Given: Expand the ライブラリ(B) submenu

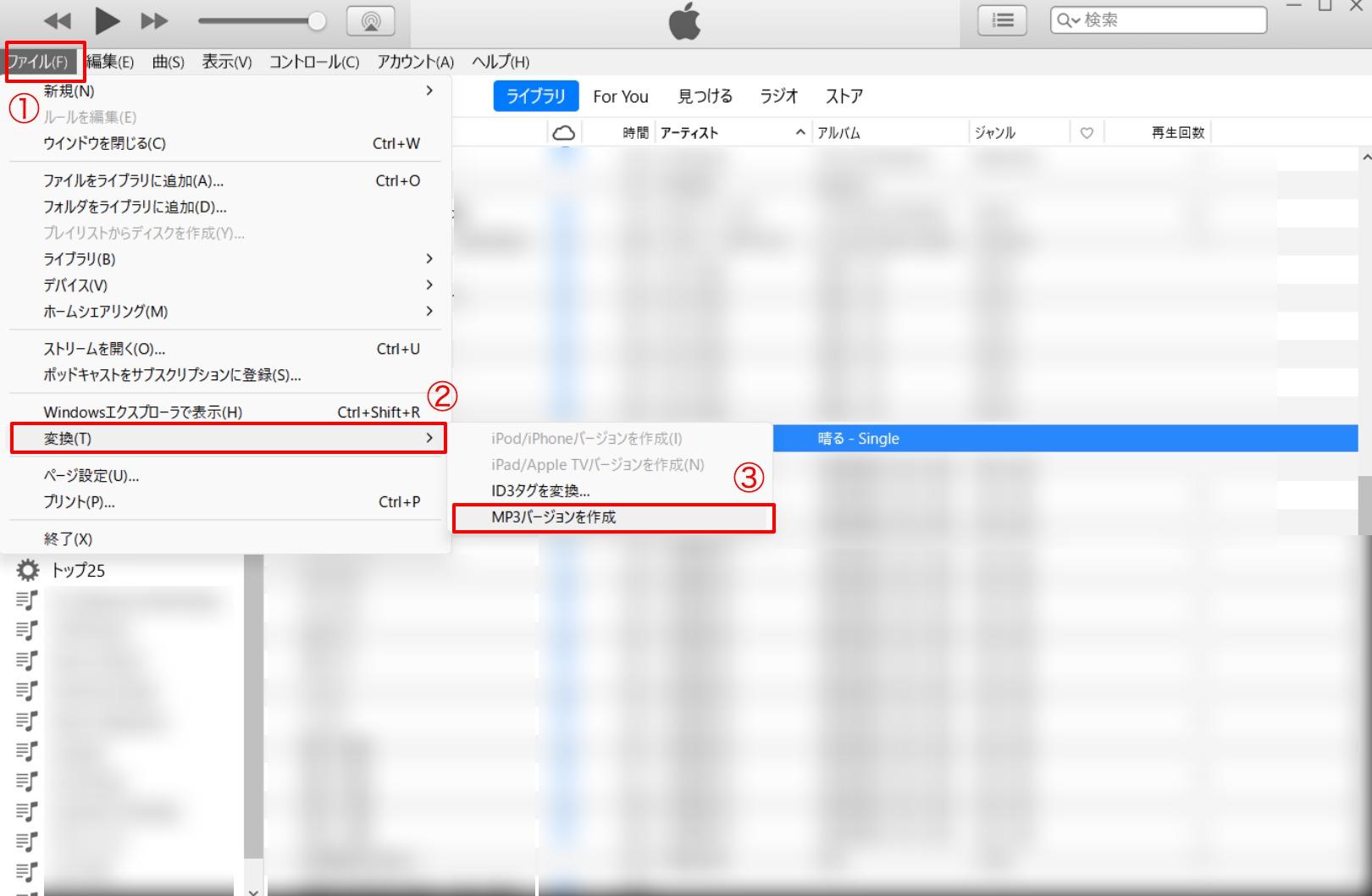Looking at the screenshot, I should pyautogui.click(x=227, y=258).
